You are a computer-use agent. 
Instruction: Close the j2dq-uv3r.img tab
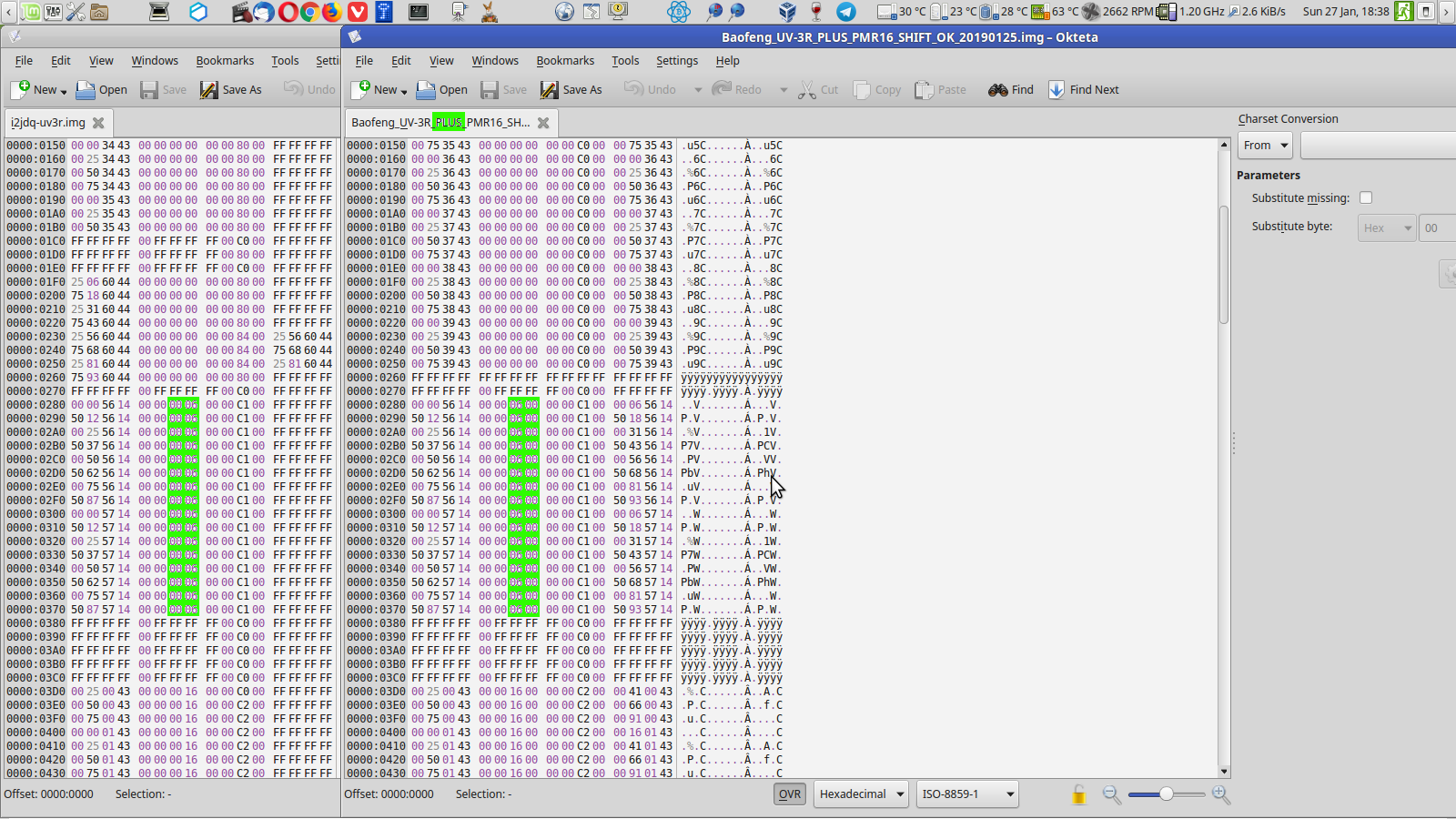98,122
